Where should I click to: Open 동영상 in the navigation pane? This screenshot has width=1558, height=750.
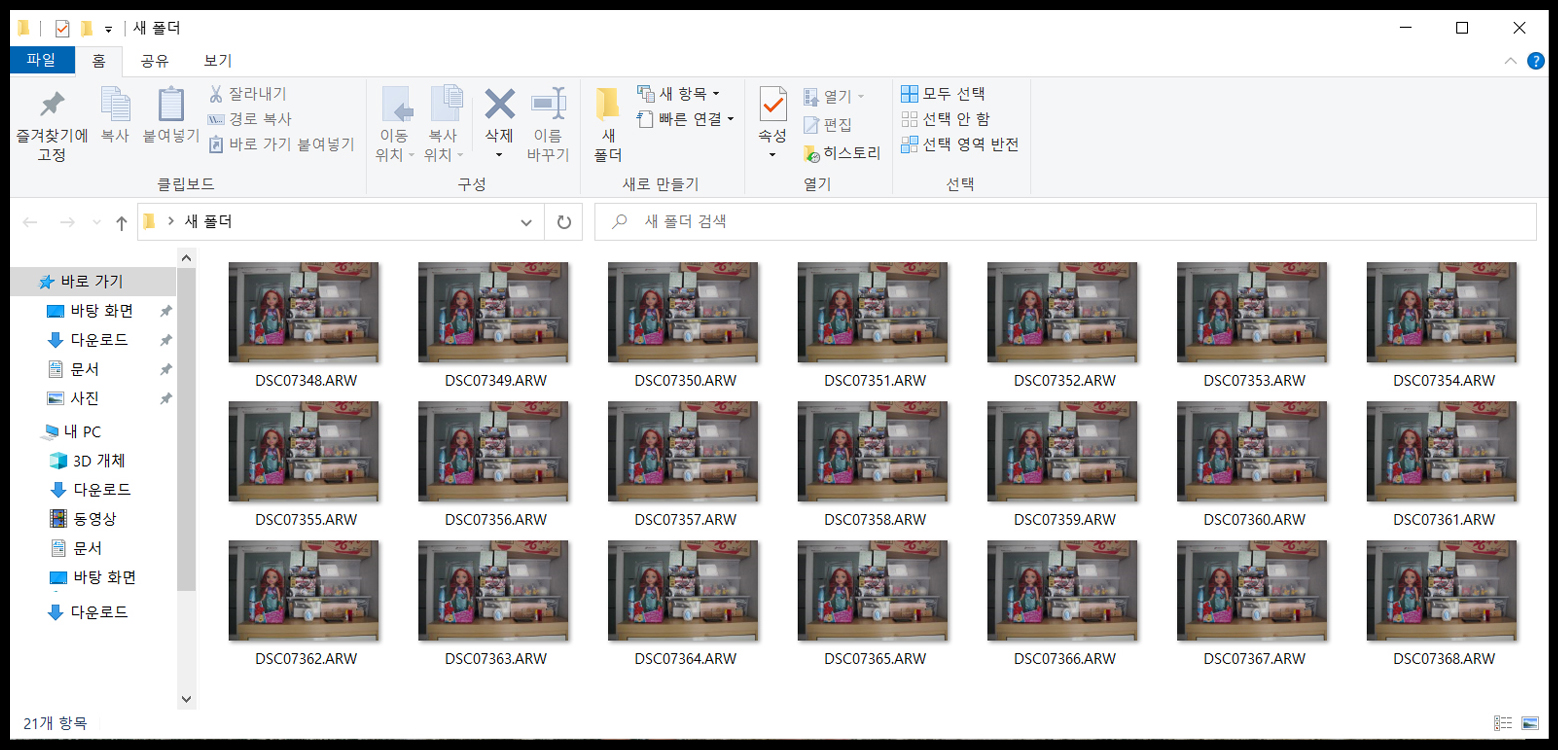point(94,519)
